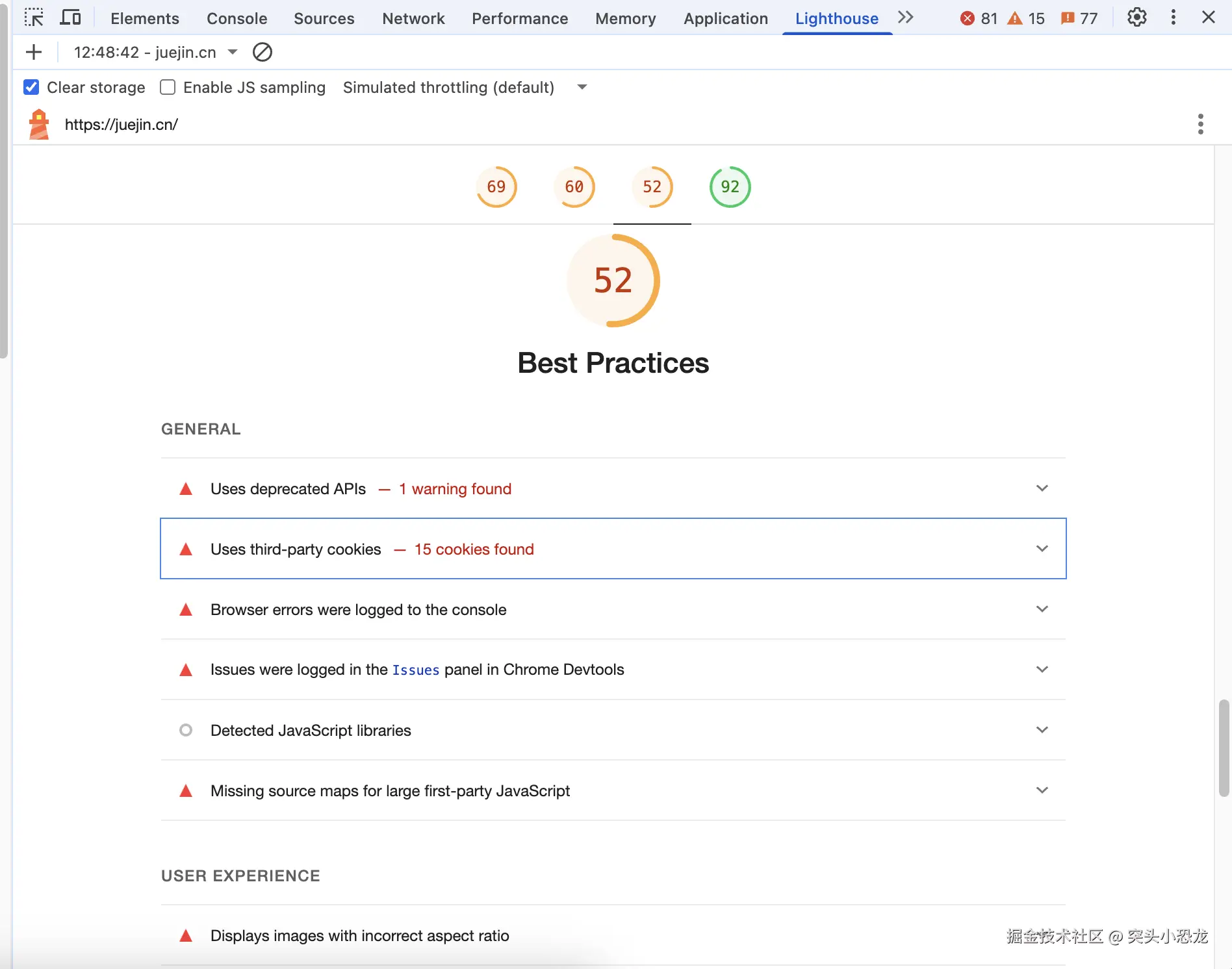Image resolution: width=1232 pixels, height=969 pixels.
Task: Open the Application tab
Action: click(x=726, y=18)
